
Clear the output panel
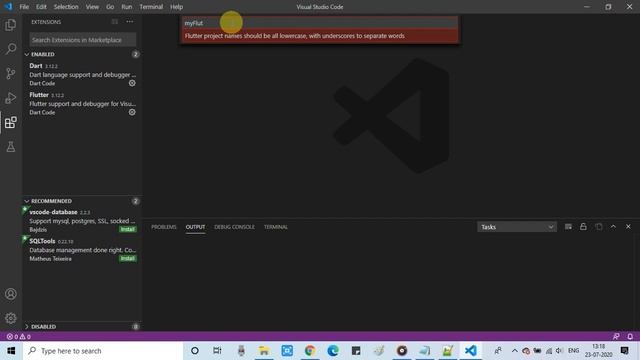568,227
